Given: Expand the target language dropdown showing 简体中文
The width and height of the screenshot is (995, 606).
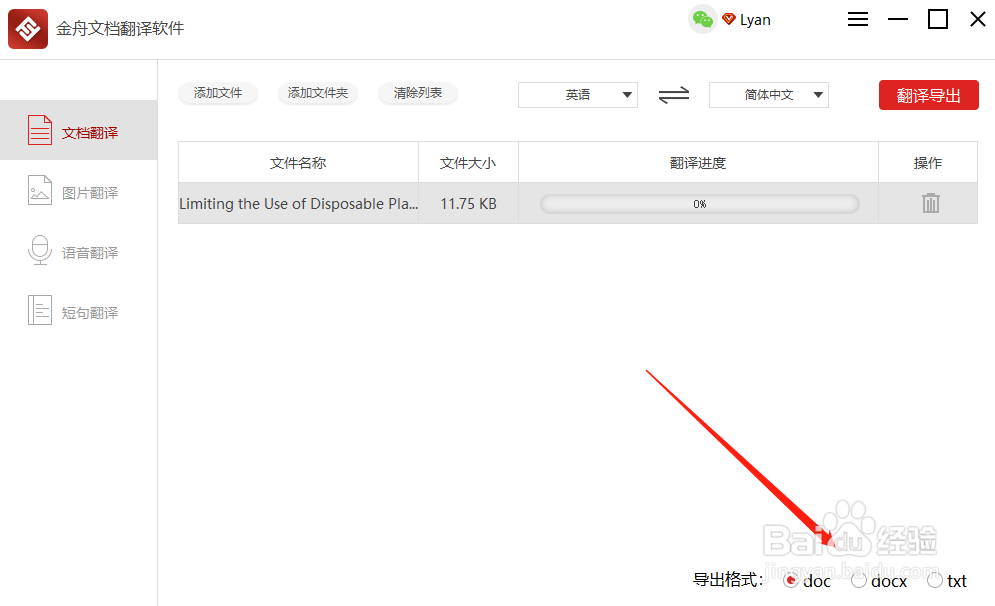Looking at the screenshot, I should point(768,95).
